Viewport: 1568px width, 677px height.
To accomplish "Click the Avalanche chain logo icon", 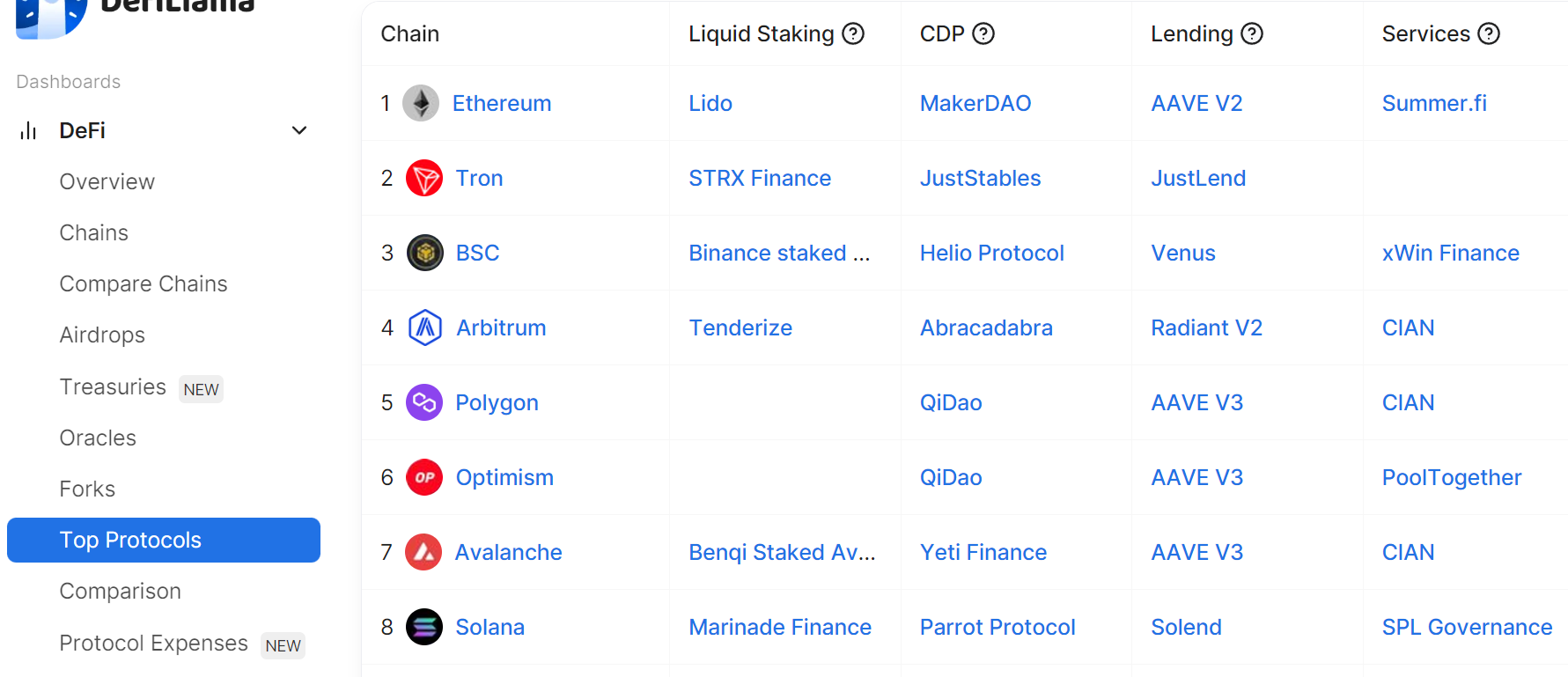I will point(423,552).
